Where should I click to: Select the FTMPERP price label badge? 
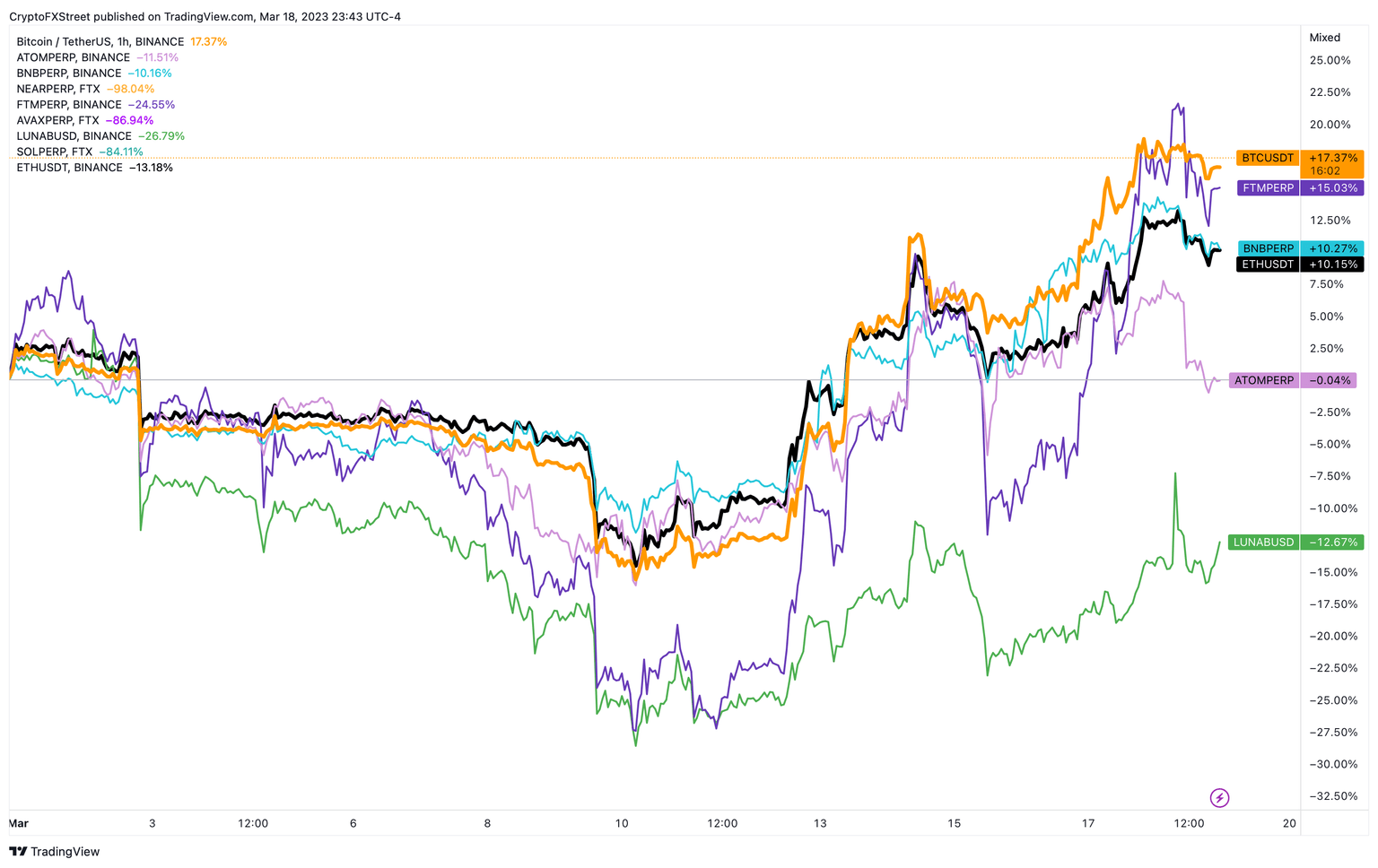point(1267,188)
